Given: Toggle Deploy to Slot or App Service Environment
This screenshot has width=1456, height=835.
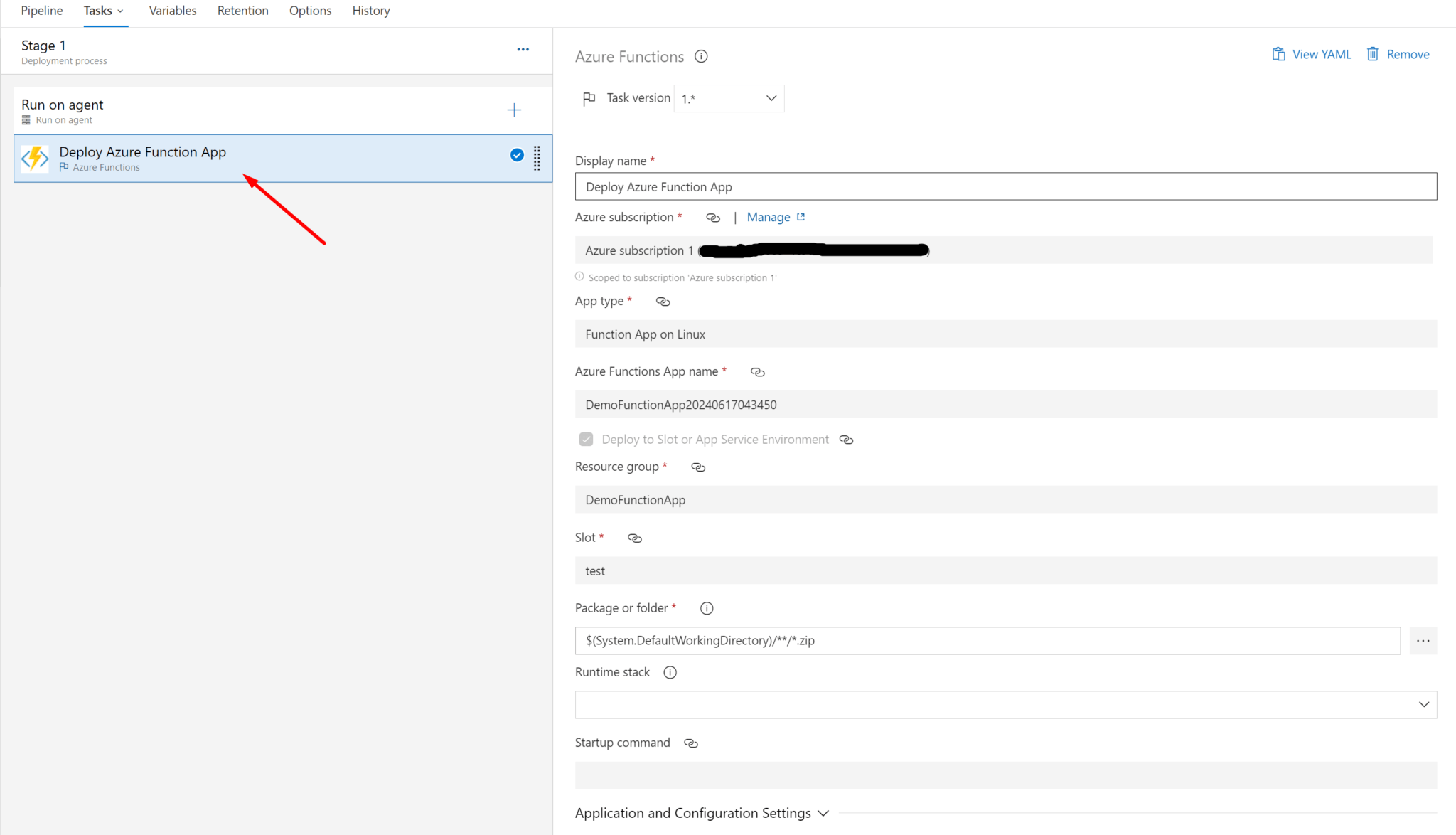Looking at the screenshot, I should coord(585,439).
